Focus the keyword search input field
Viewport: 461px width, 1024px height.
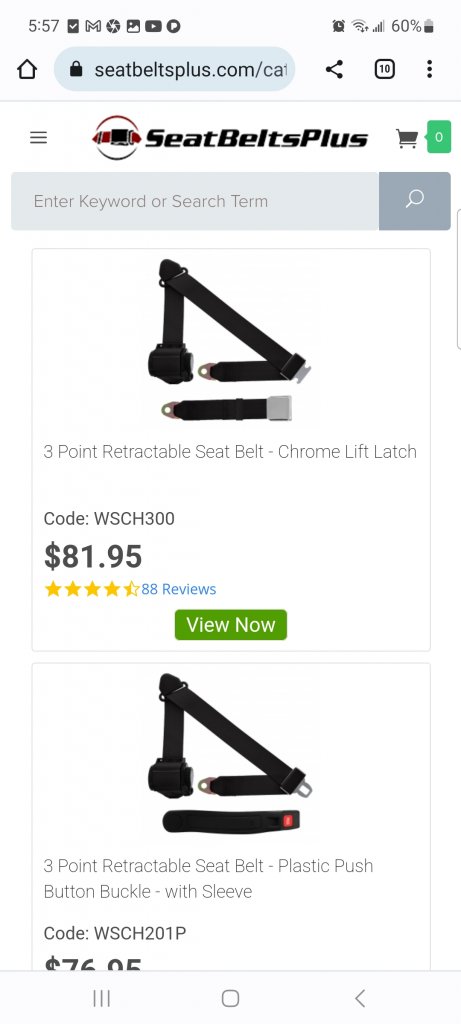tap(195, 200)
